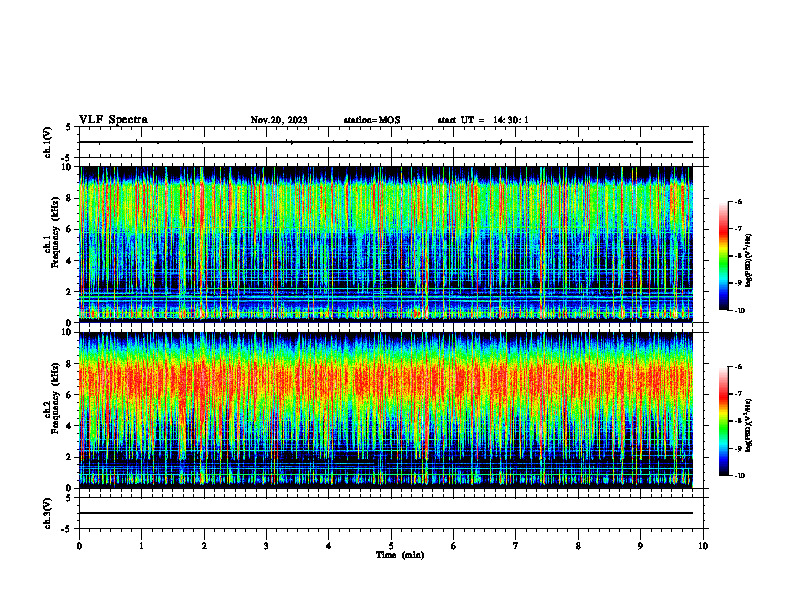Click the ch.2 spectrogram color scale bar
The image size is (792, 612).
point(723,421)
